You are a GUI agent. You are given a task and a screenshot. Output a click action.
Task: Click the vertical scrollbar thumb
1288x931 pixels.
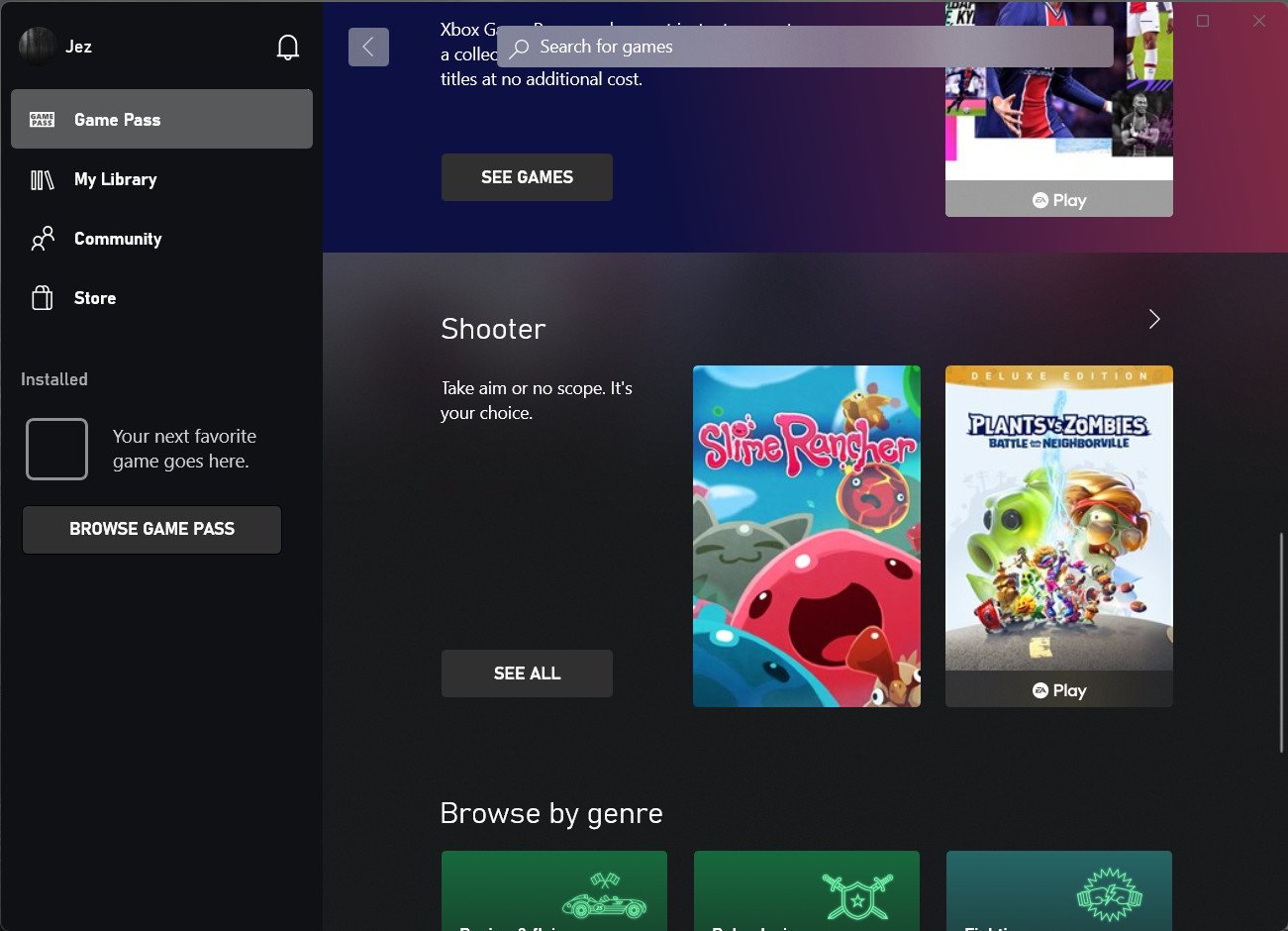[1281, 642]
